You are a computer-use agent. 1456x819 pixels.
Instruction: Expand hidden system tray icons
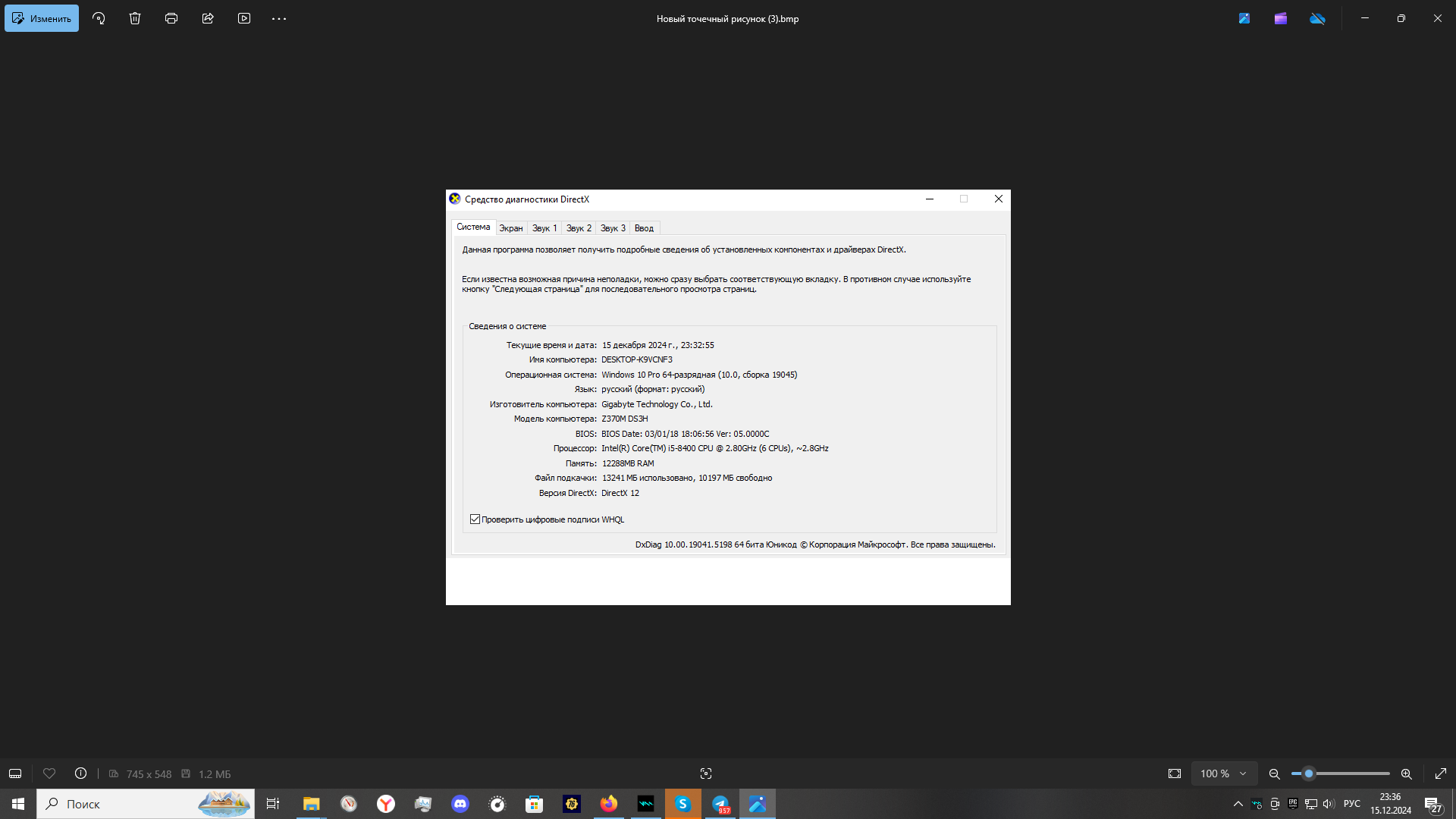1238,804
